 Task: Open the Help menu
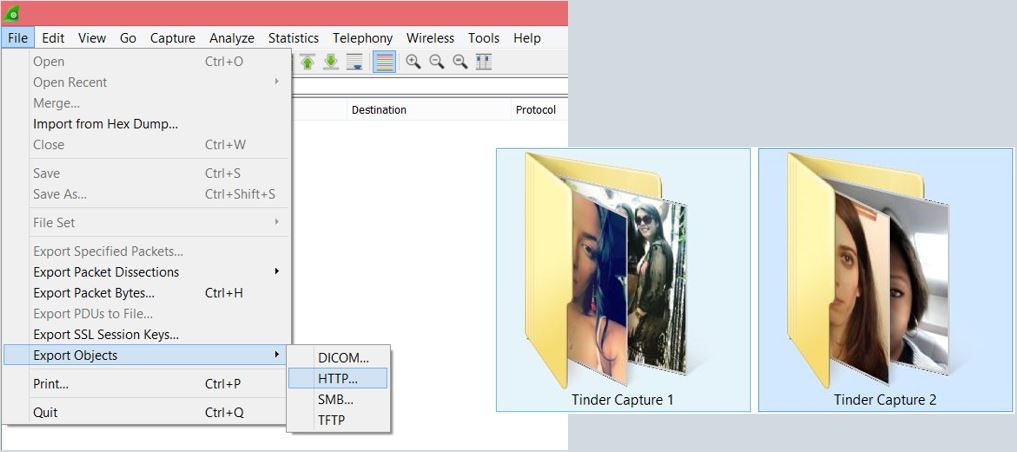pyautogui.click(x=527, y=38)
